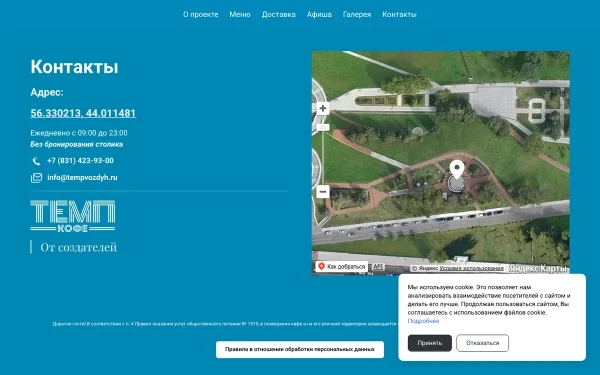Open the Яндекс Карты logo link
Screen dimensions: 600x375
[x=538, y=268]
